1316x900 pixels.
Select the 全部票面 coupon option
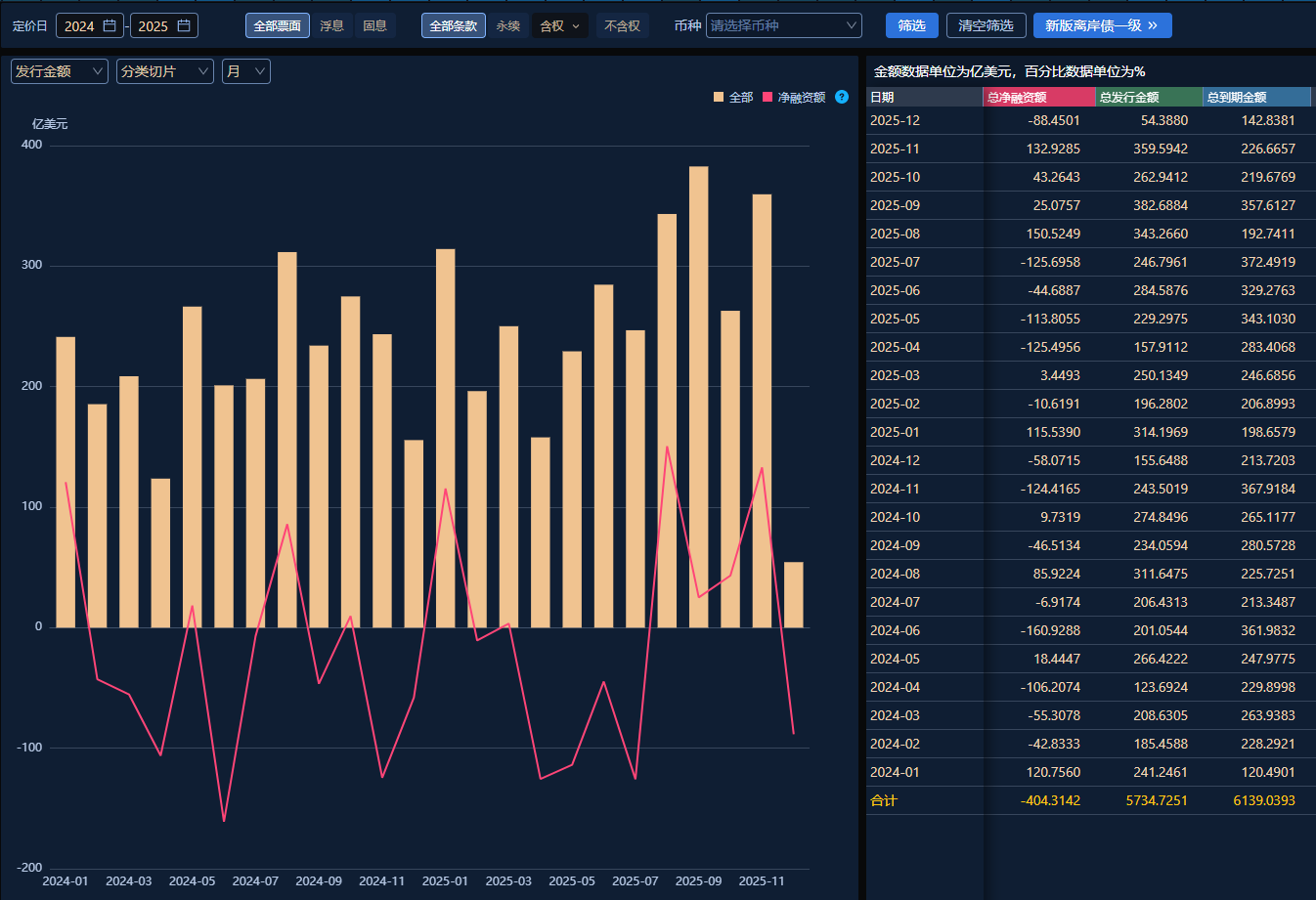(278, 26)
